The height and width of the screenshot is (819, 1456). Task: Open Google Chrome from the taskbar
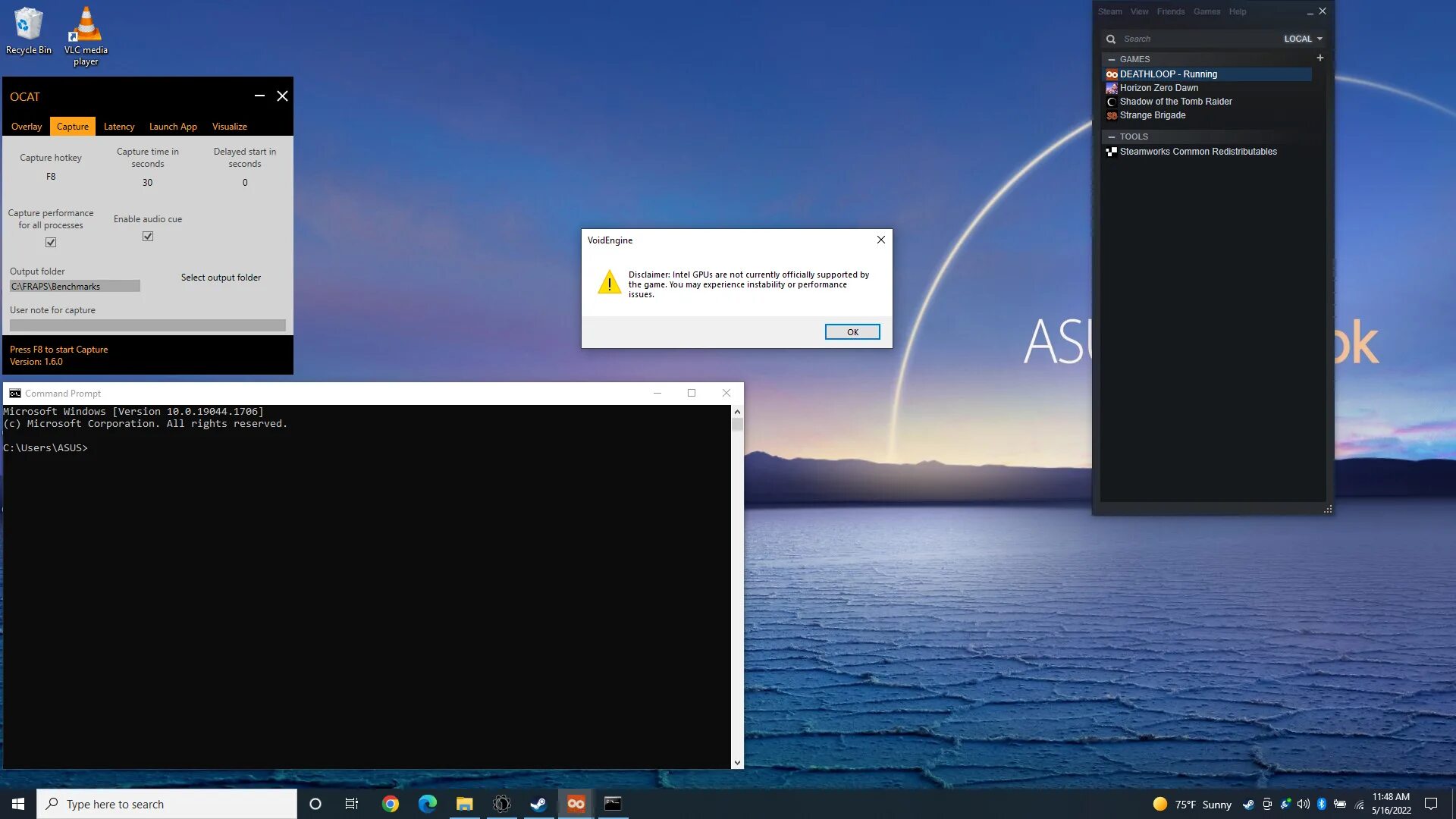[391, 804]
